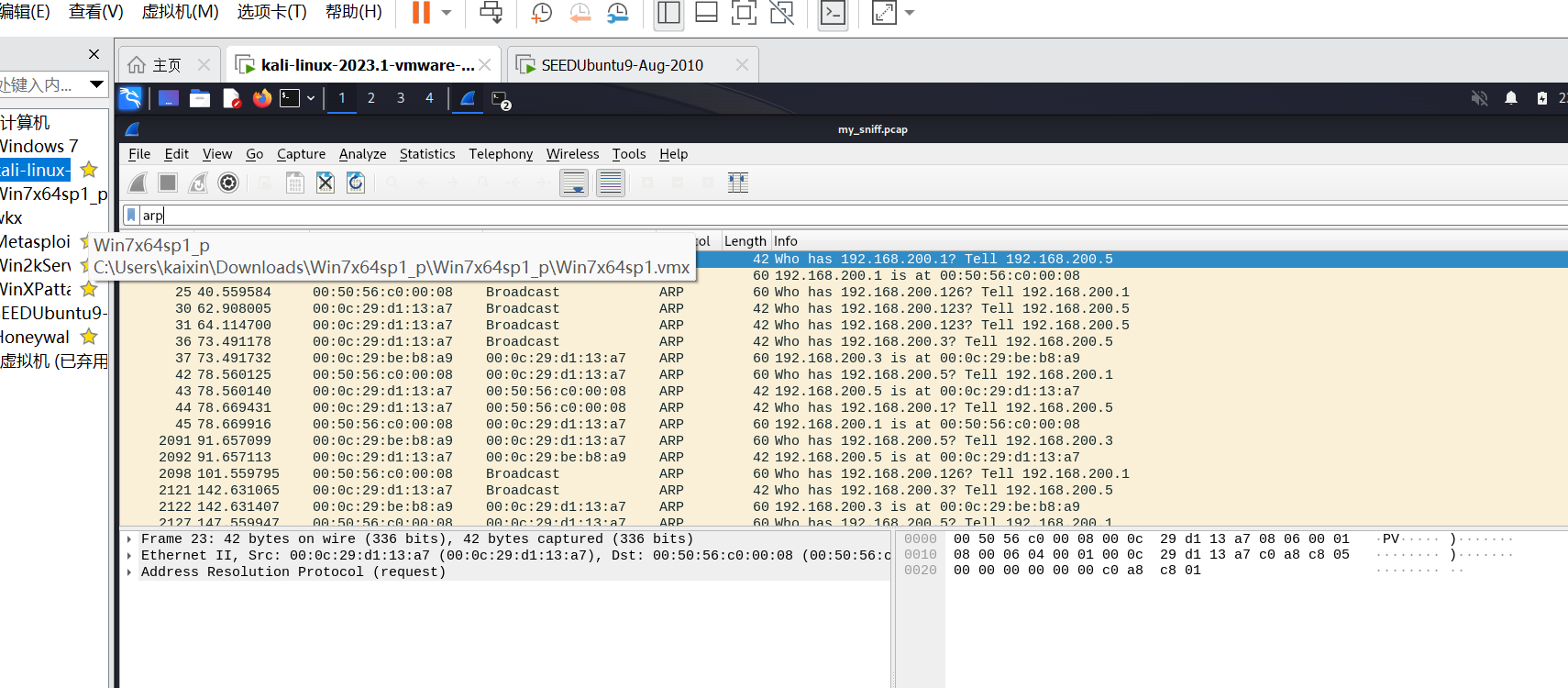Toggle the console view icon in VMware toolbar

pyautogui.click(x=833, y=13)
